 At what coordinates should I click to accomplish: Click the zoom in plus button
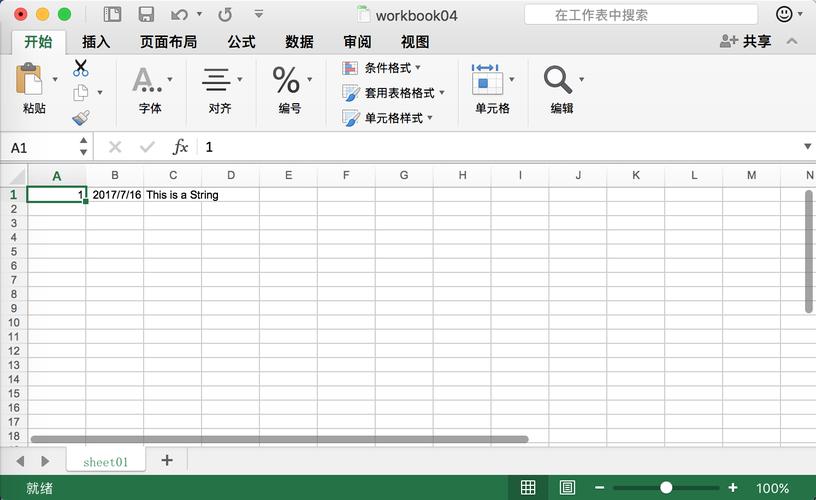[733, 488]
